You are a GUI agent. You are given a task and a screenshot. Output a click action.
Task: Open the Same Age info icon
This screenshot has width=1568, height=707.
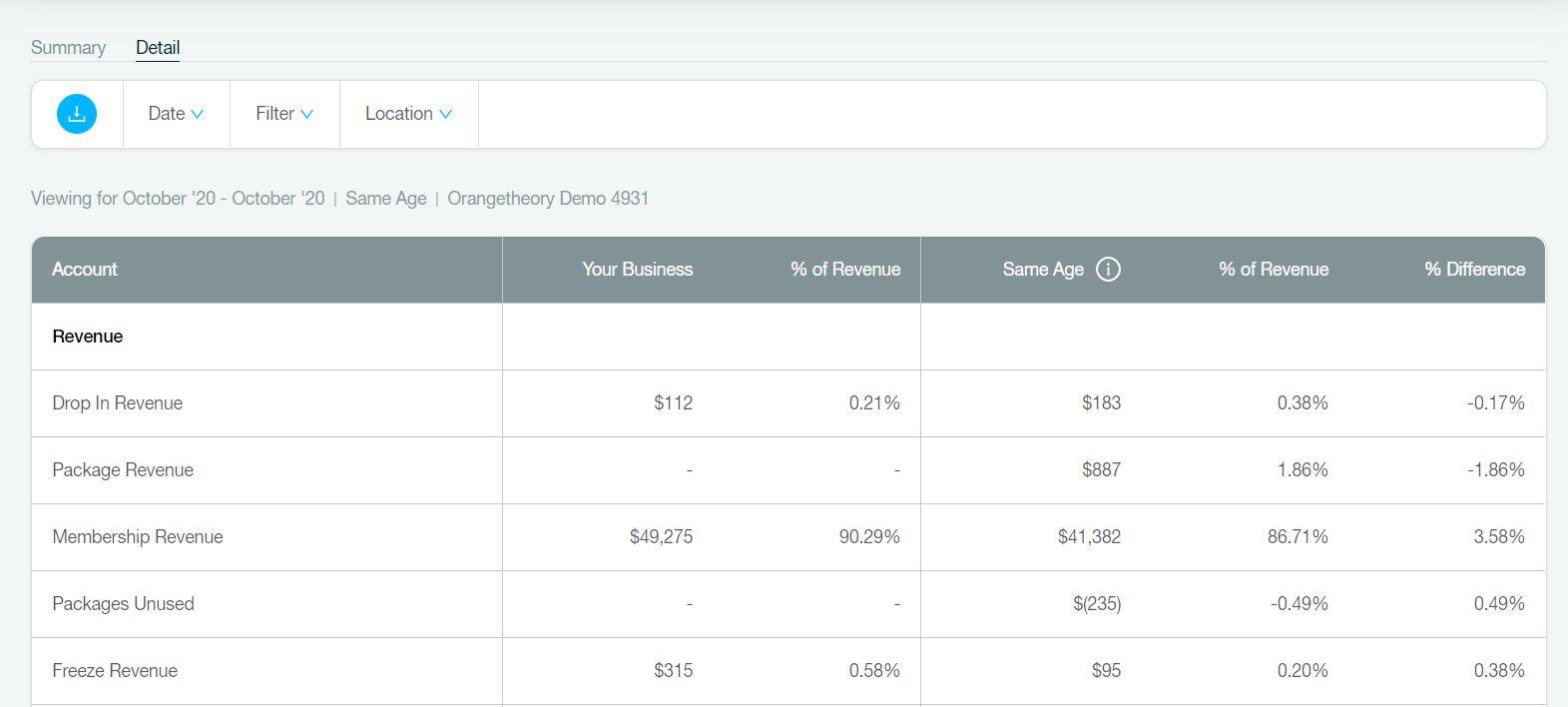(x=1108, y=270)
